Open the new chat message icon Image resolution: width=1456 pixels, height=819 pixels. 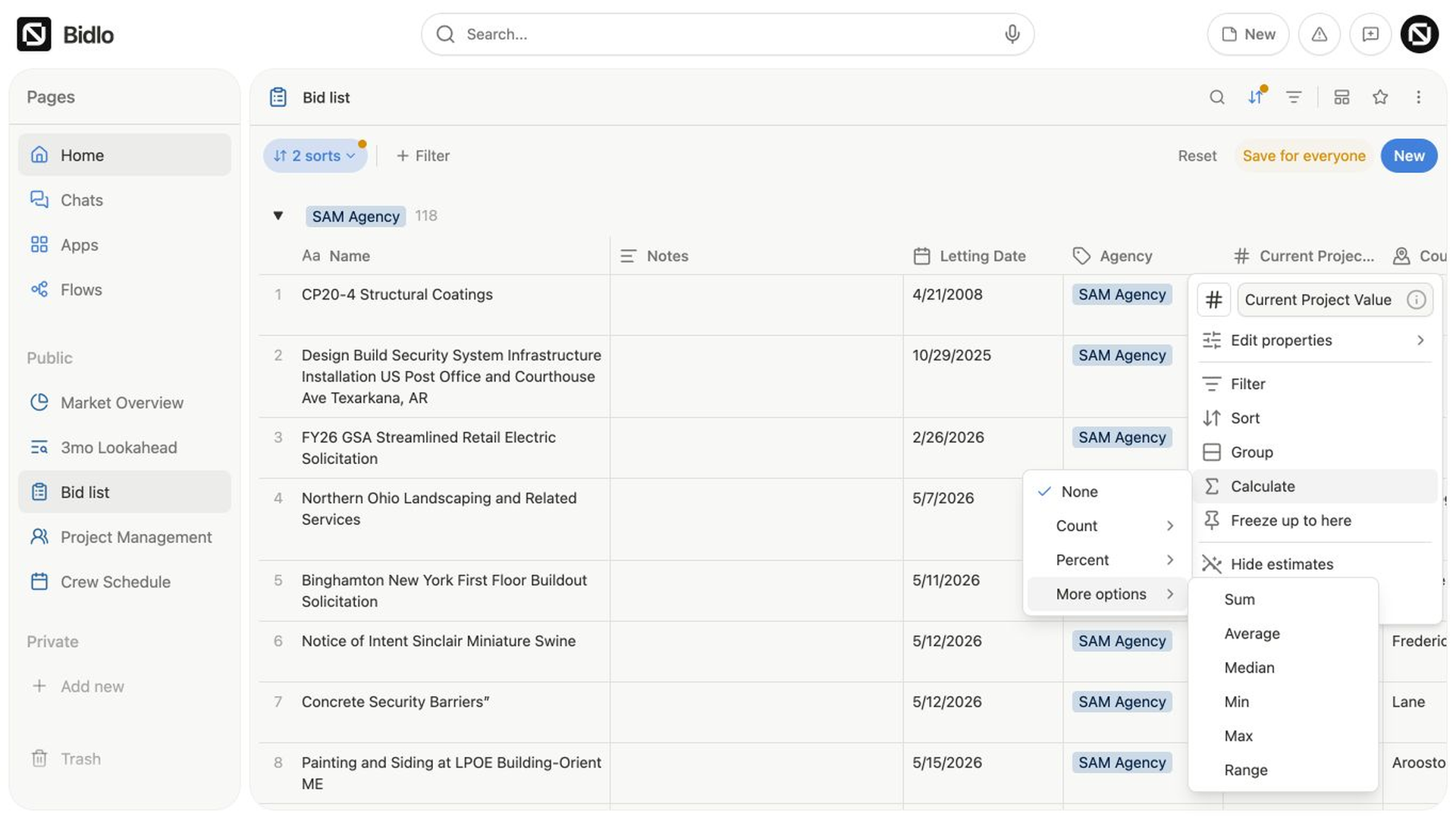pyautogui.click(x=1370, y=34)
